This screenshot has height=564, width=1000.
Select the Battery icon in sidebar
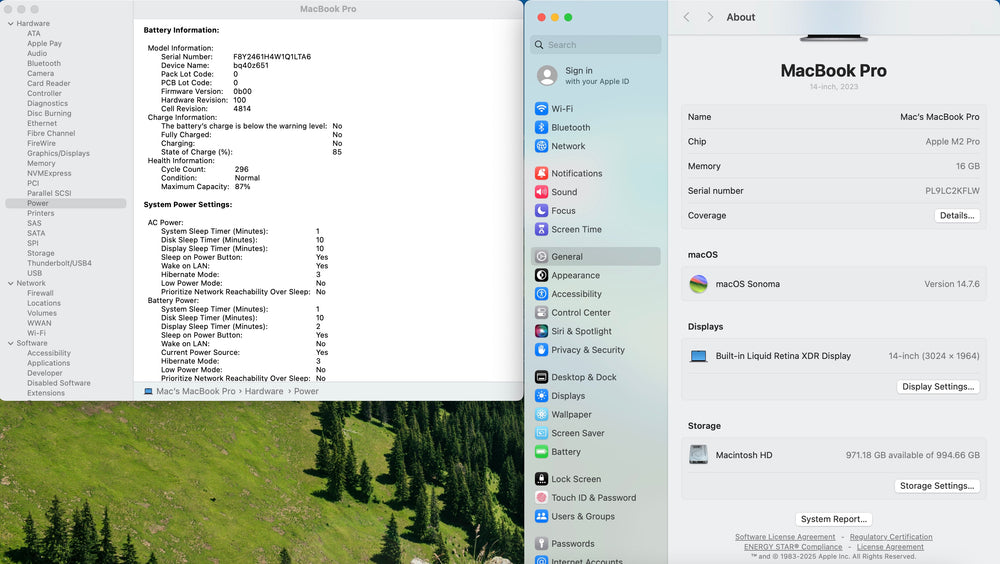[x=541, y=452]
